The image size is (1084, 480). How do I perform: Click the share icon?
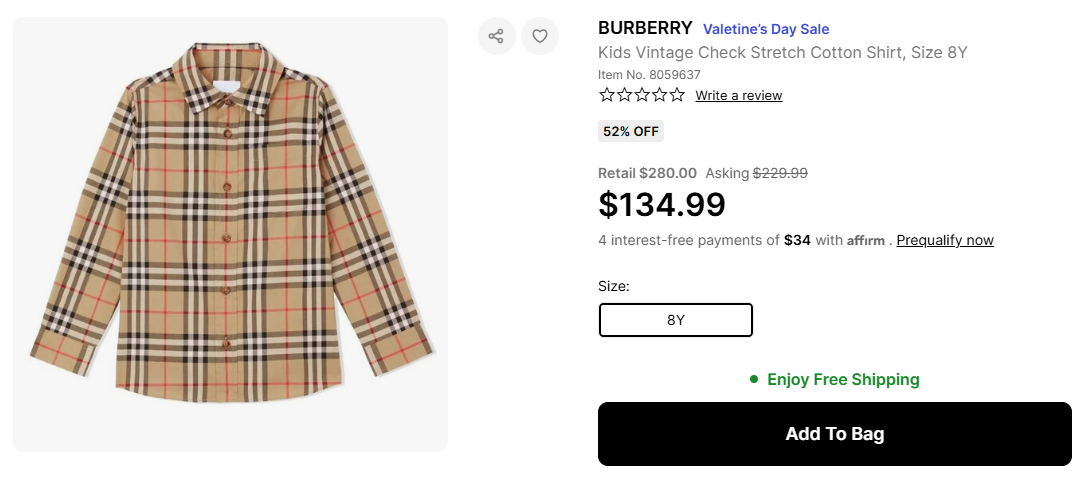click(x=496, y=37)
